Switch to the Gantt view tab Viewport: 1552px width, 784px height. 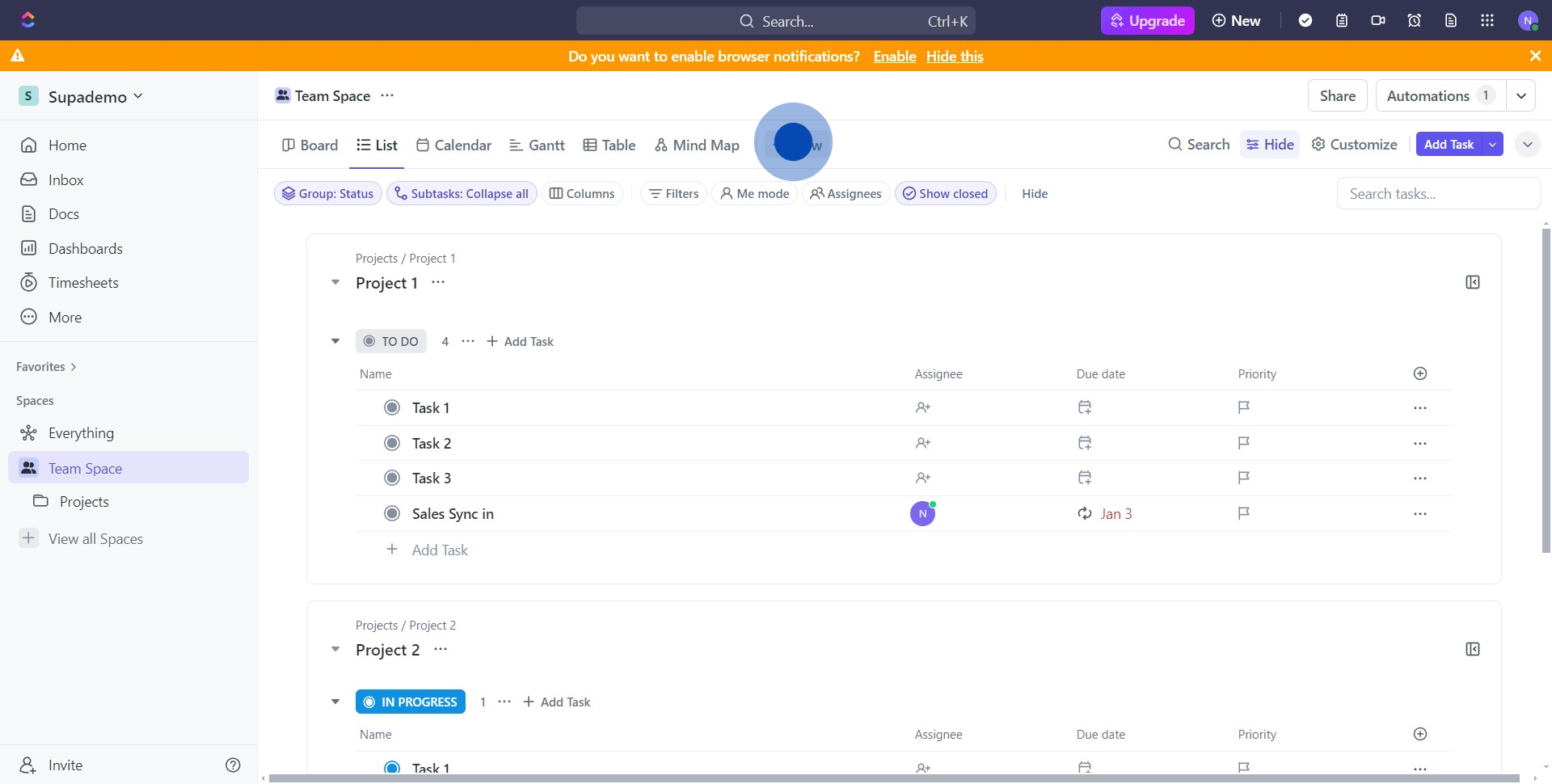tap(537, 145)
